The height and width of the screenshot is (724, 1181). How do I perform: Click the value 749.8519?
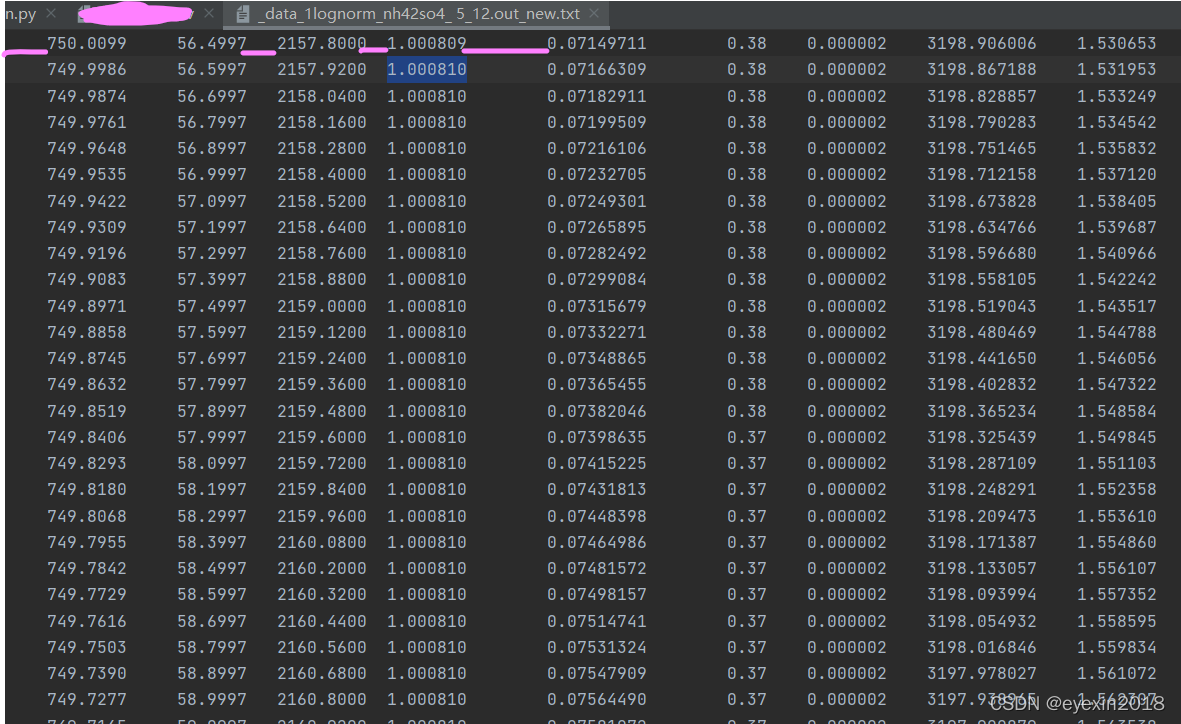click(87, 411)
